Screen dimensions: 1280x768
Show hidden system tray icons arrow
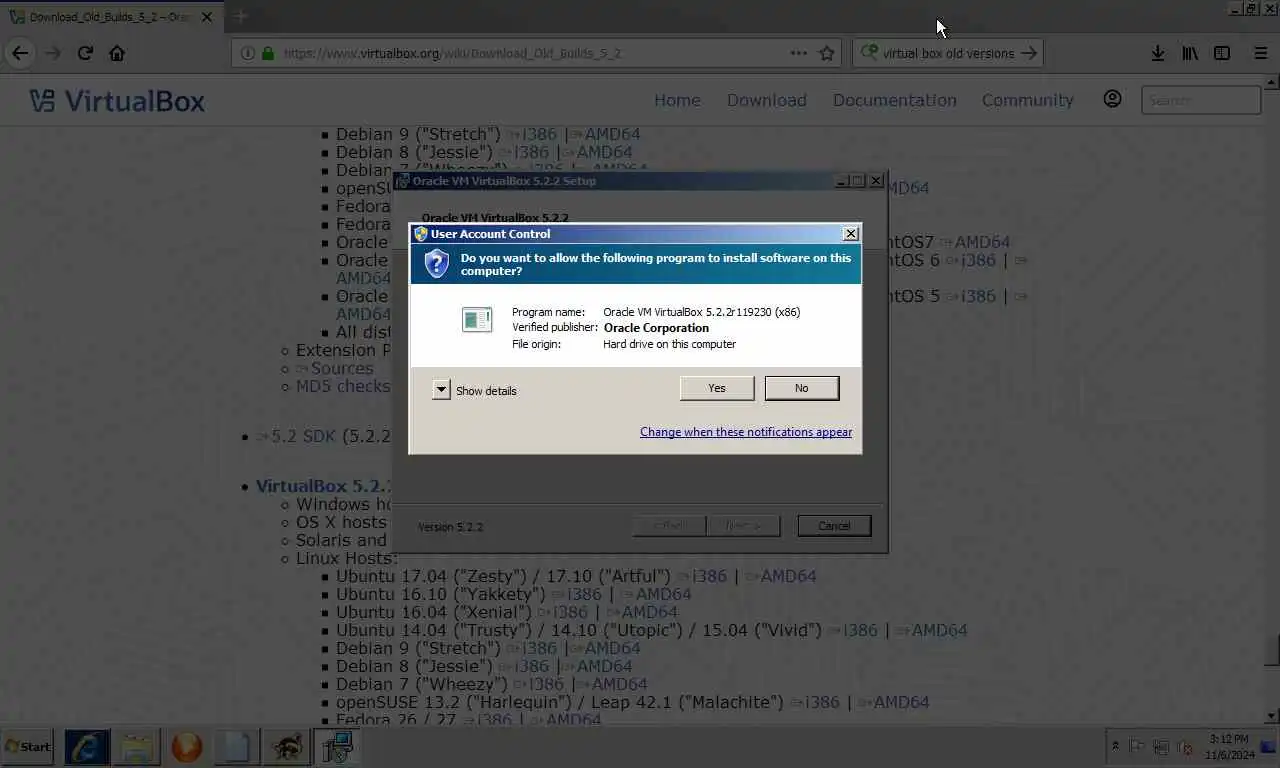click(x=1115, y=746)
